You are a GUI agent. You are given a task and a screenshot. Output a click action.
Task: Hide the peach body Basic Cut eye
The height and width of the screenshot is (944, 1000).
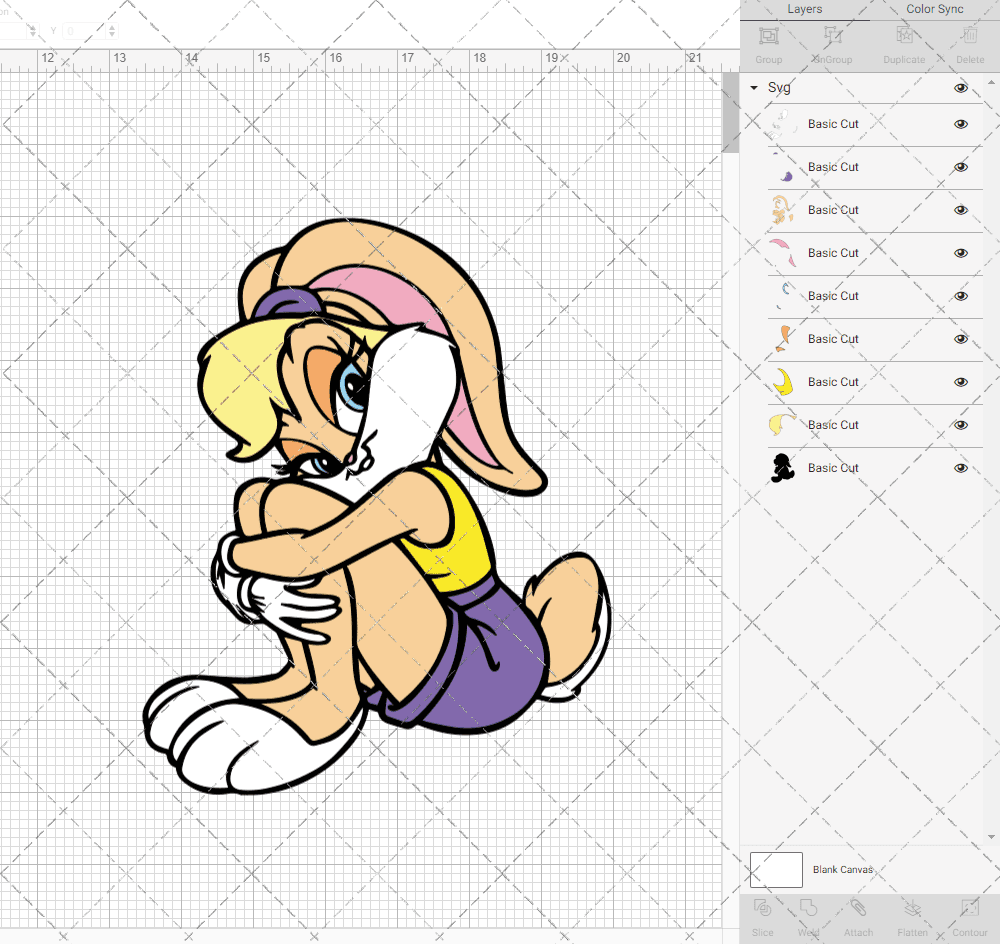click(x=961, y=210)
